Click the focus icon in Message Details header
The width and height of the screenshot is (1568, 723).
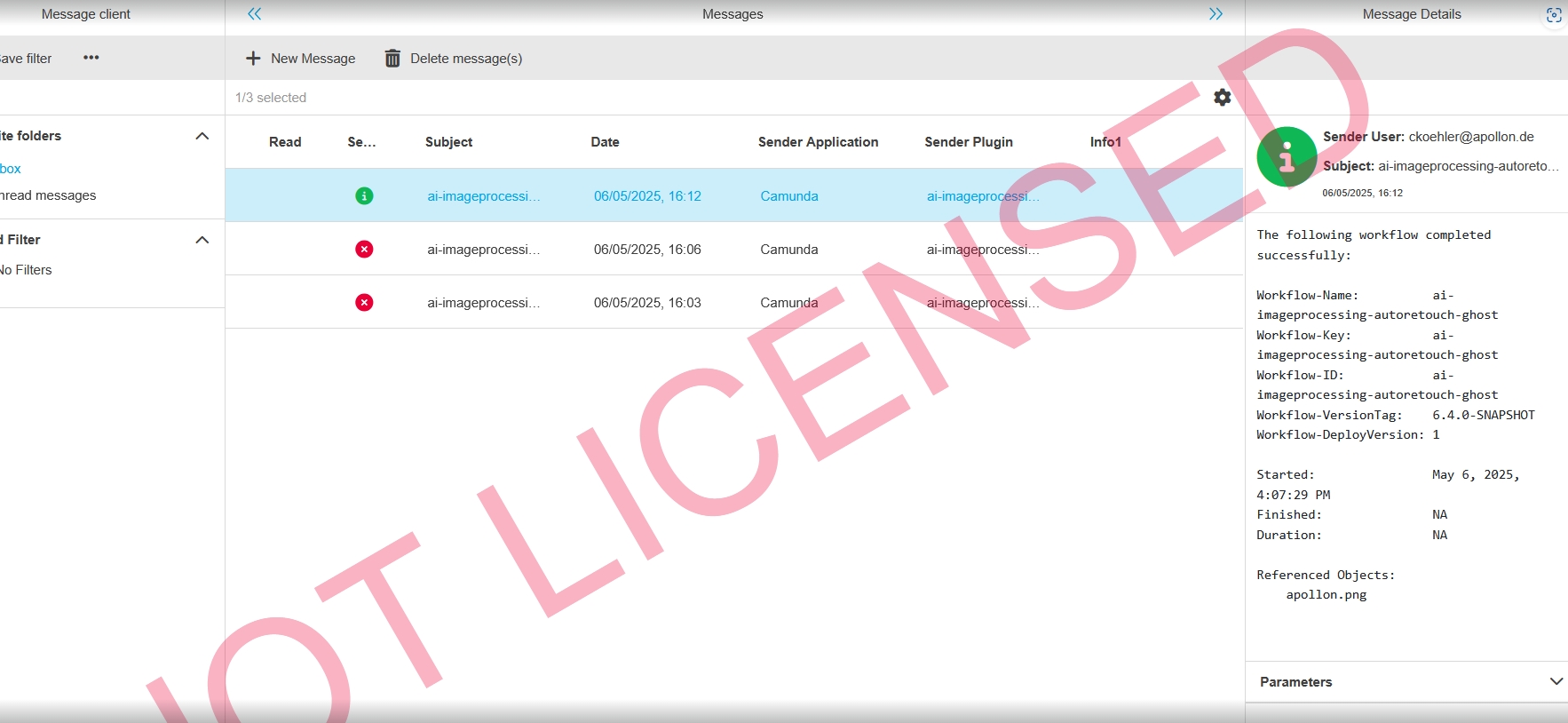(1554, 15)
